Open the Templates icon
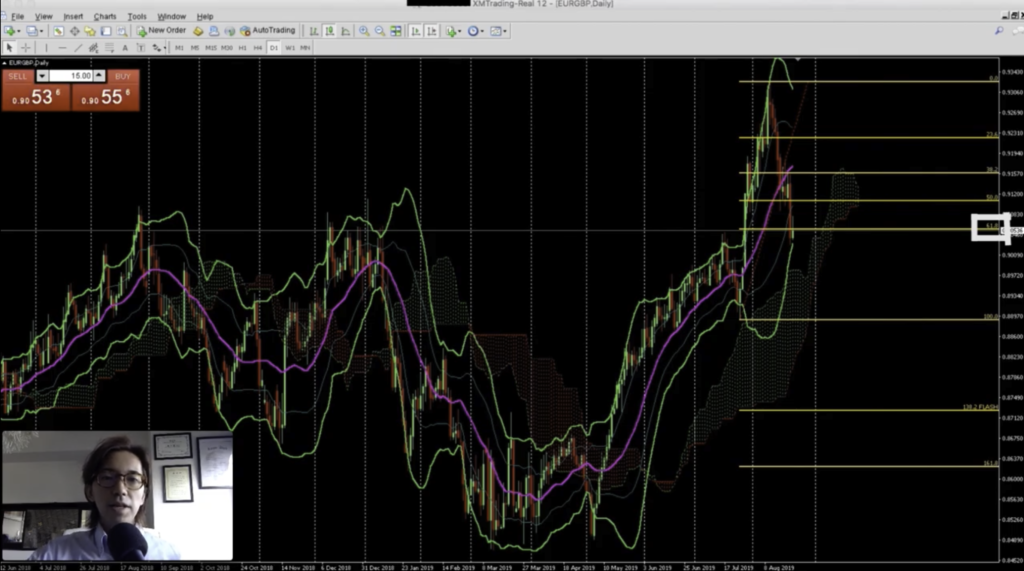 (x=495, y=31)
